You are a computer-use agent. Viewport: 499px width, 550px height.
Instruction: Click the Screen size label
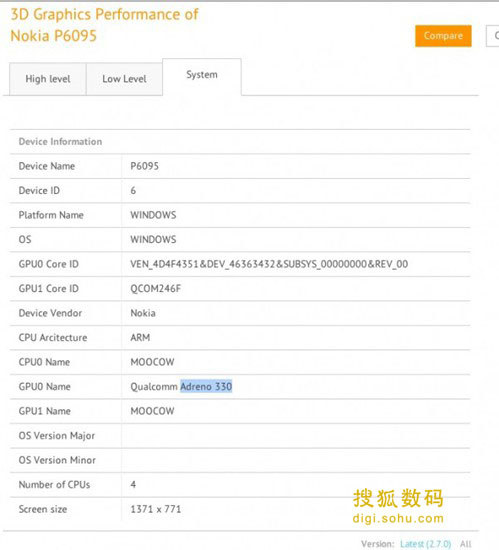point(43,509)
